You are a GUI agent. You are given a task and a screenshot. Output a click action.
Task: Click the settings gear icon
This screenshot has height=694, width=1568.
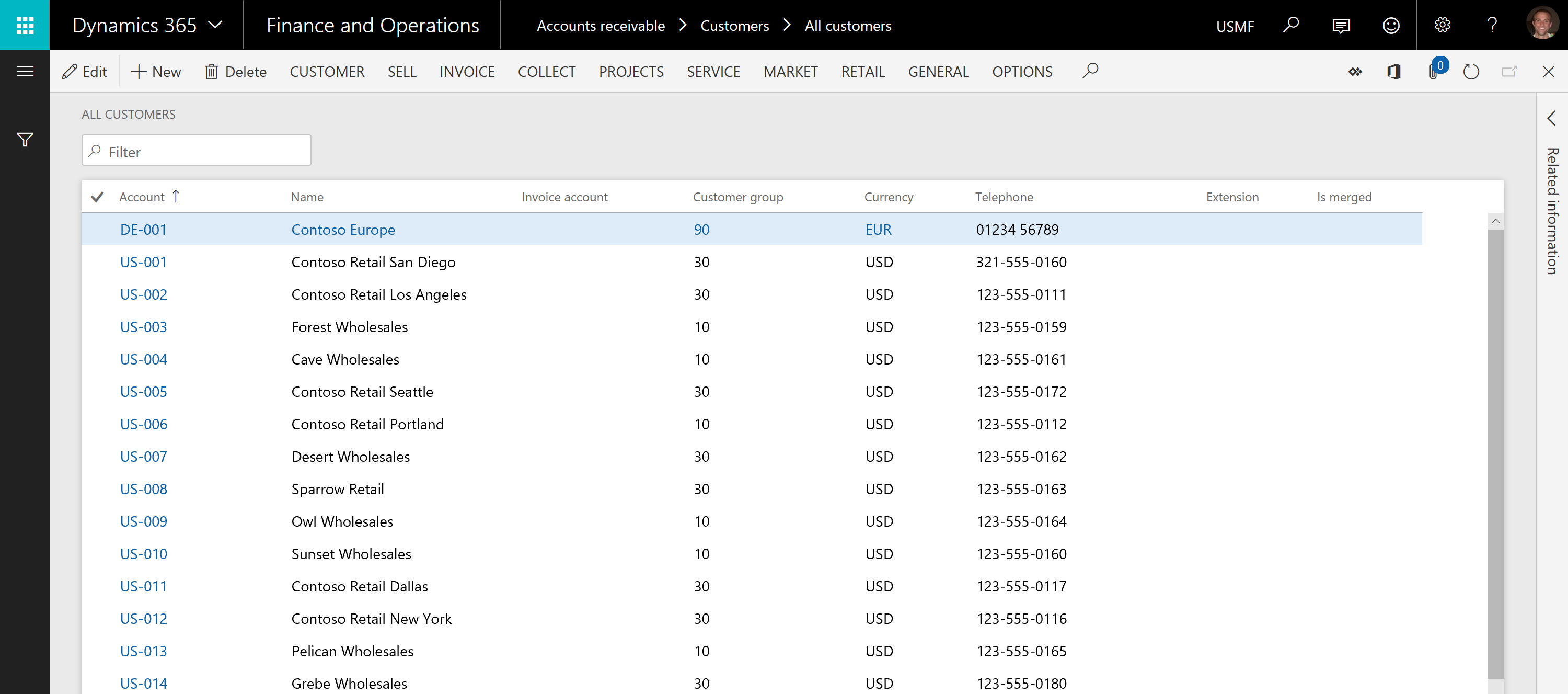(1442, 25)
